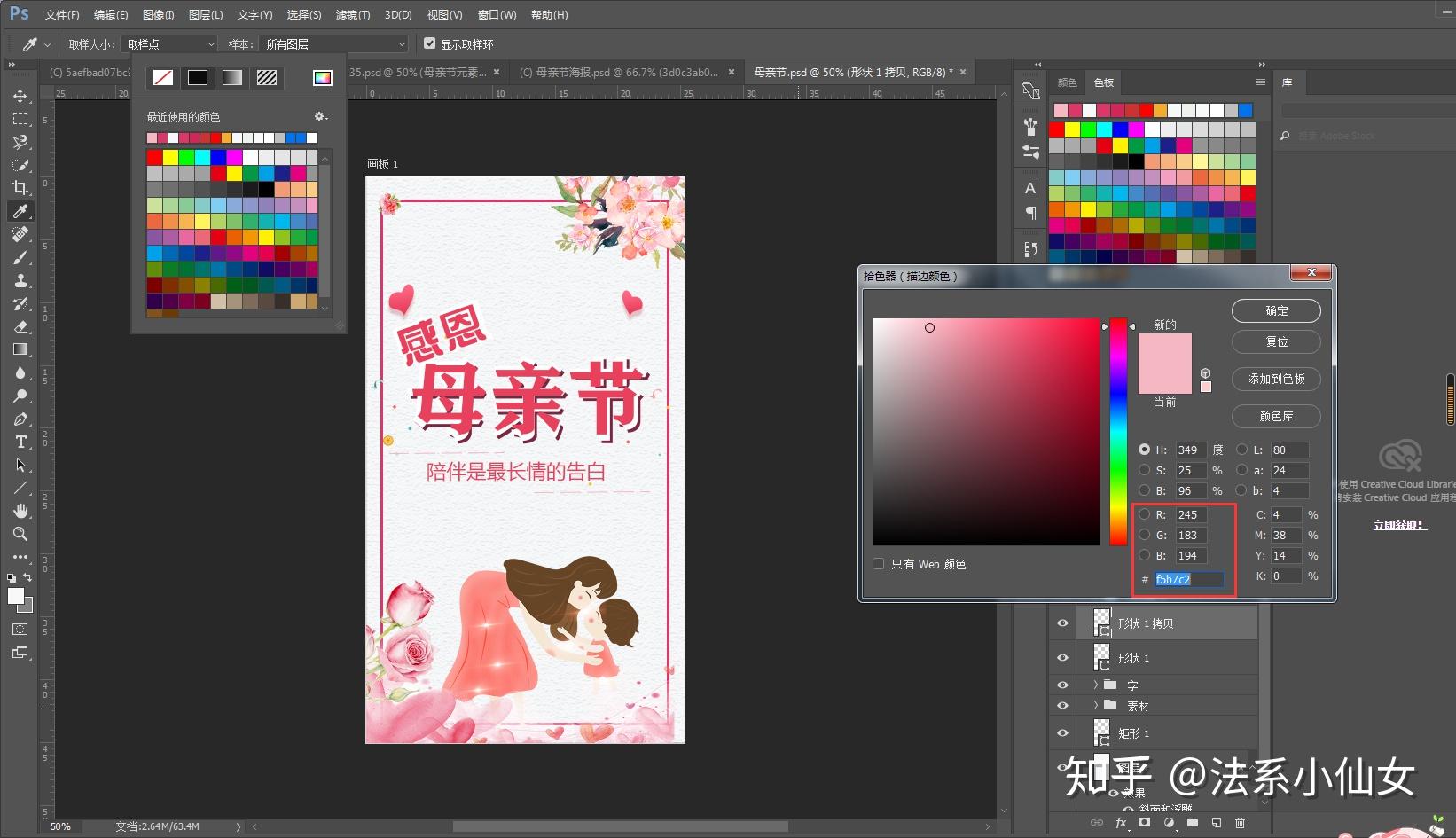This screenshot has height=838, width=1456.
Task: Select the S saturation radio button
Action: 1145,470
